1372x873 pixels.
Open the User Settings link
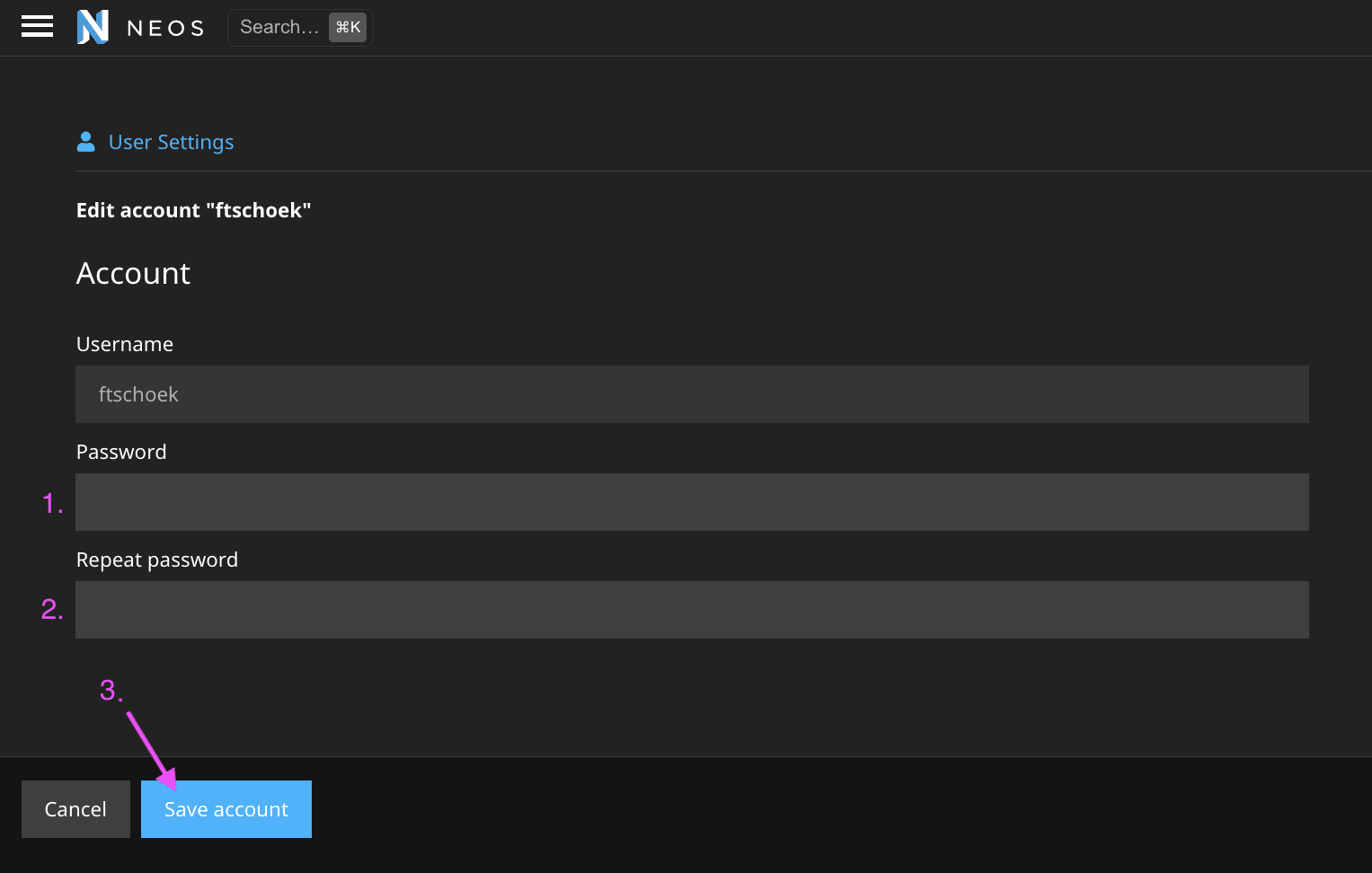tap(171, 142)
